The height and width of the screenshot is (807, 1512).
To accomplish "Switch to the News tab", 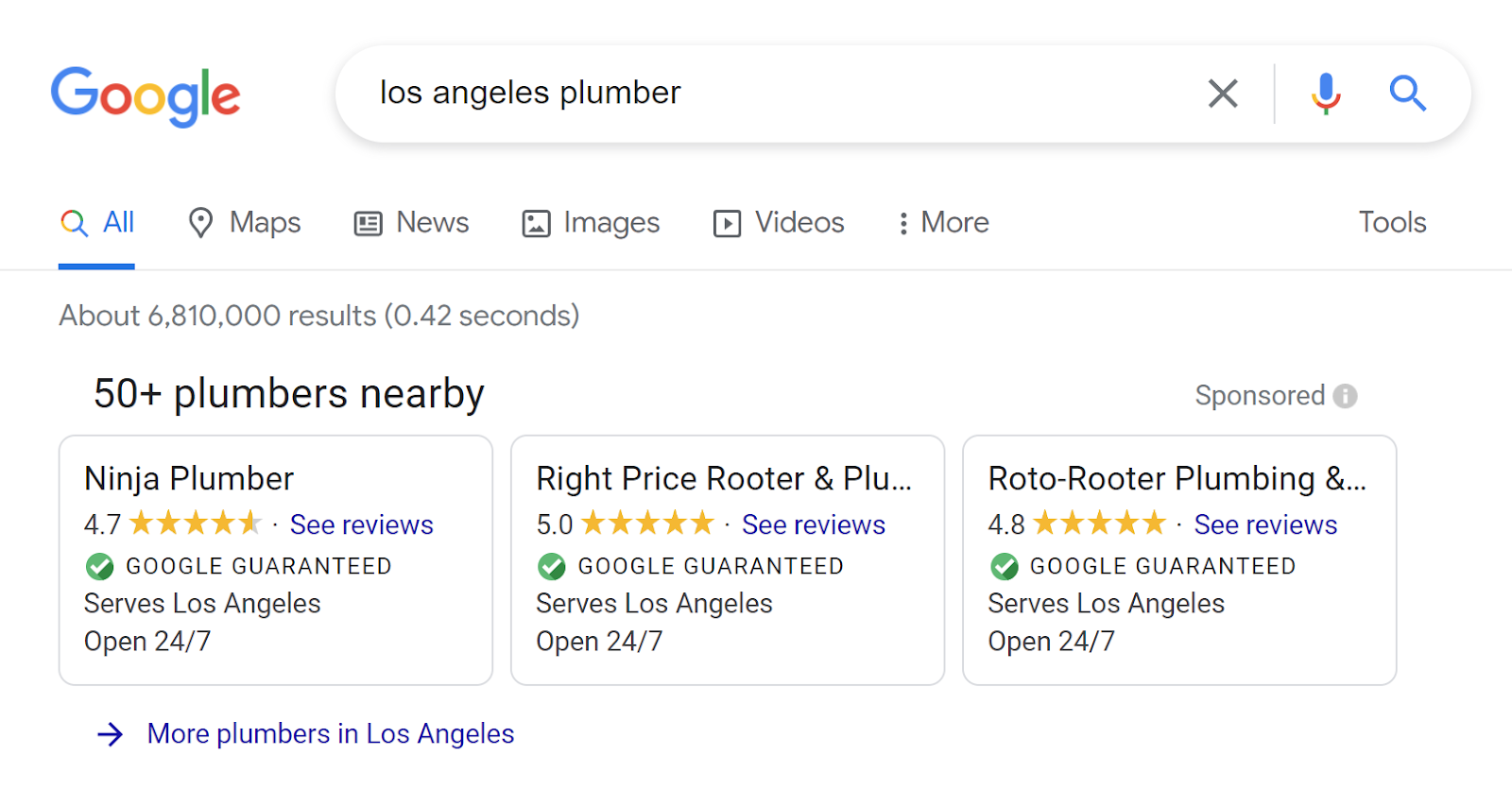I will point(411,223).
